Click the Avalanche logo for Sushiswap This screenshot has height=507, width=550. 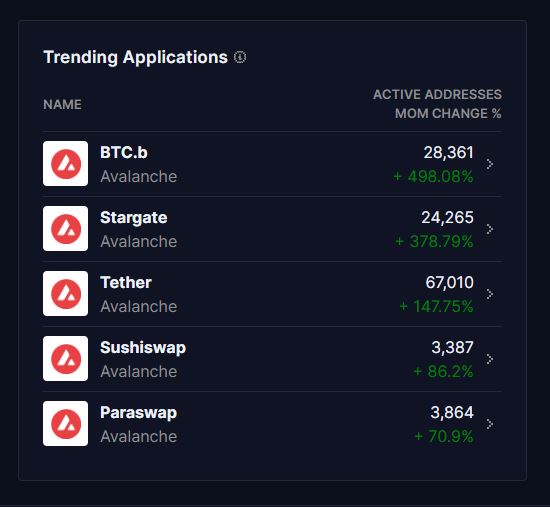pos(66,358)
